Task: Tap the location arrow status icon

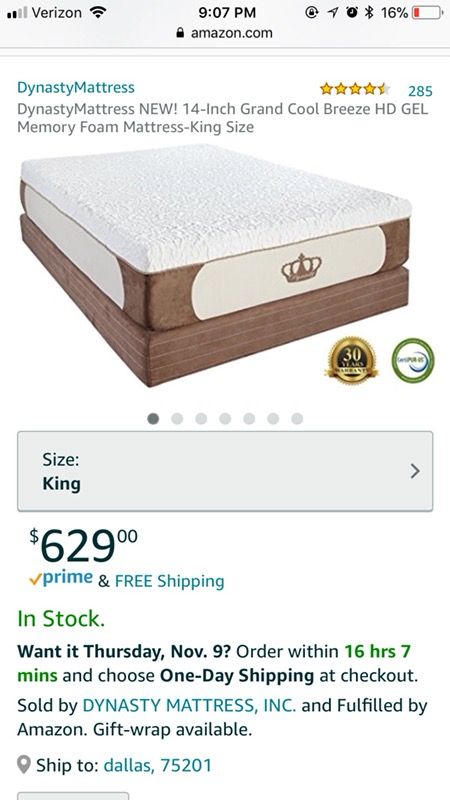Action: click(x=333, y=13)
